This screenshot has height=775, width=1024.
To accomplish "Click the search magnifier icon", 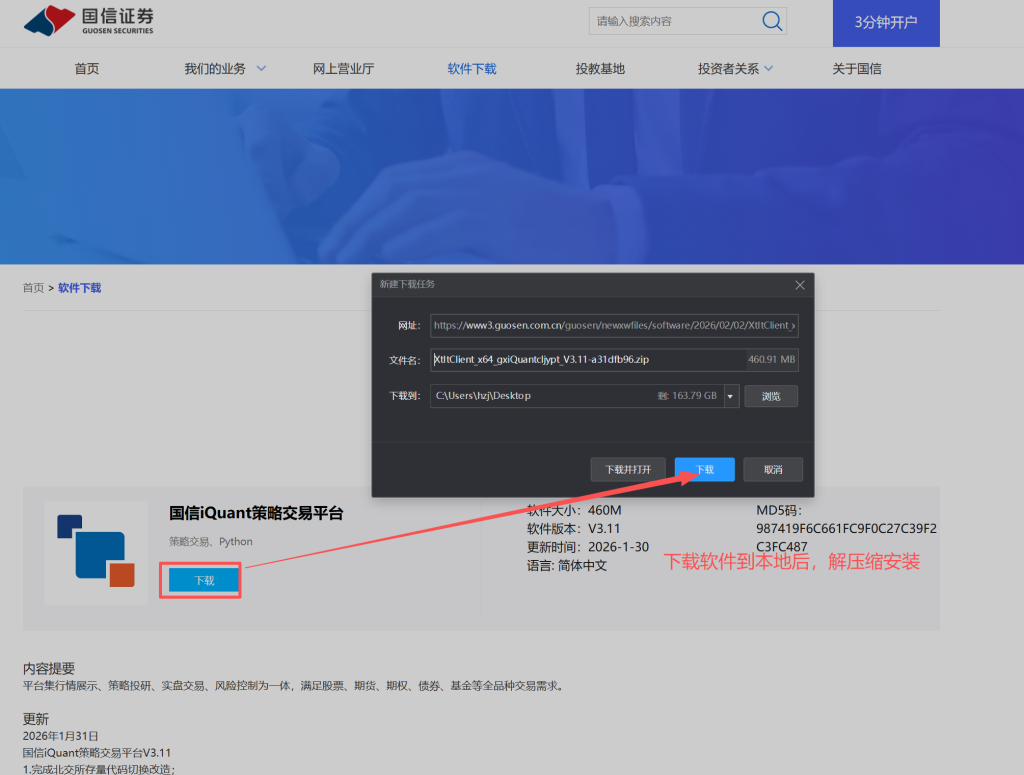I will click(x=771, y=21).
